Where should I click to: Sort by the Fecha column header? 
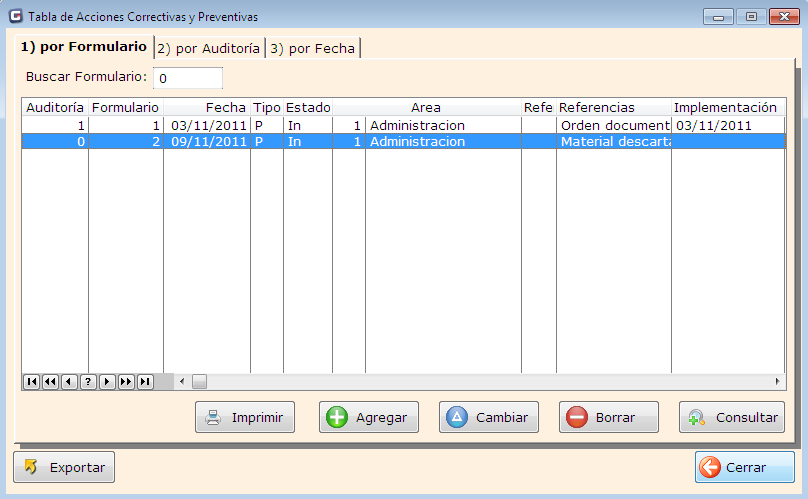[x=207, y=107]
